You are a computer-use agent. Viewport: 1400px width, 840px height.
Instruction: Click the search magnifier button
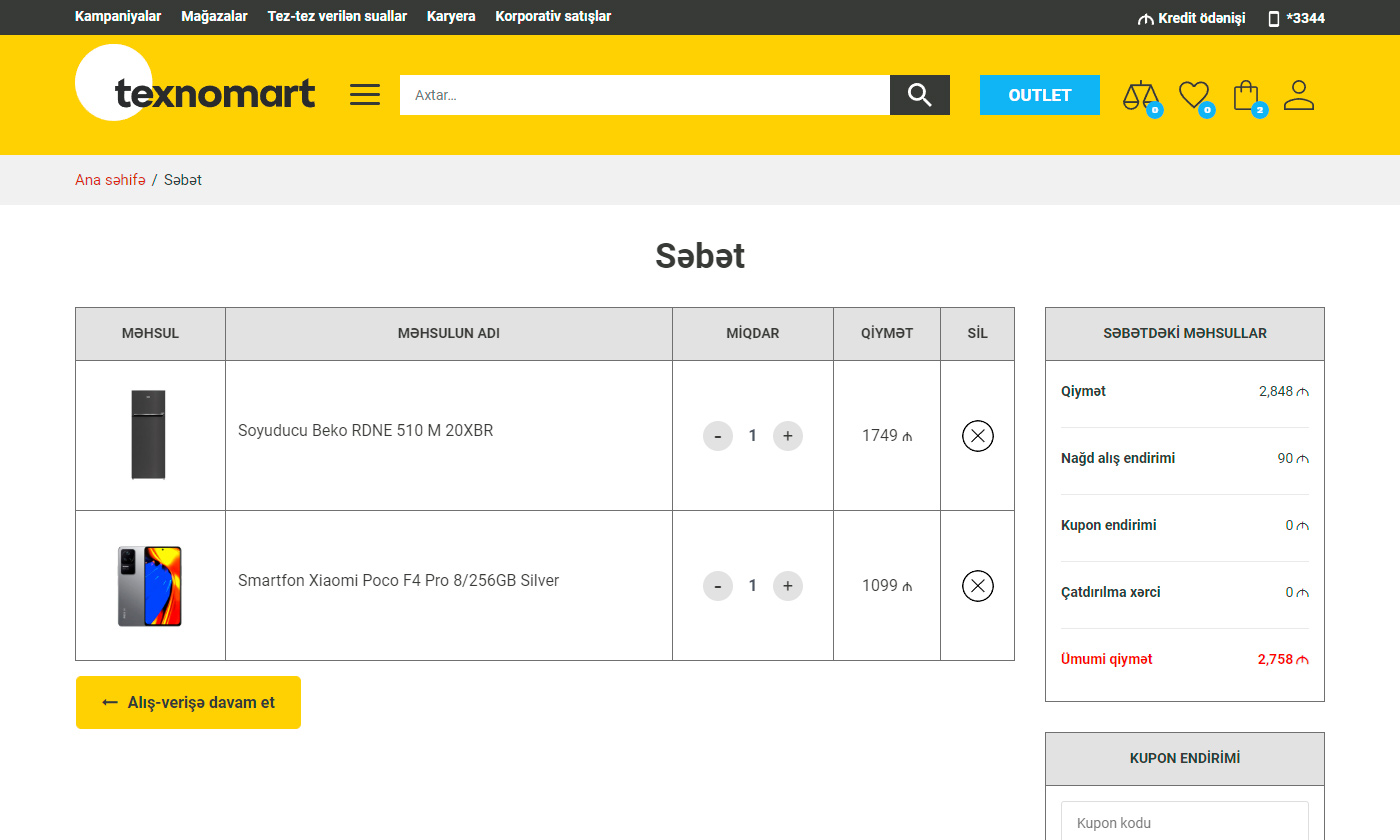(919, 95)
